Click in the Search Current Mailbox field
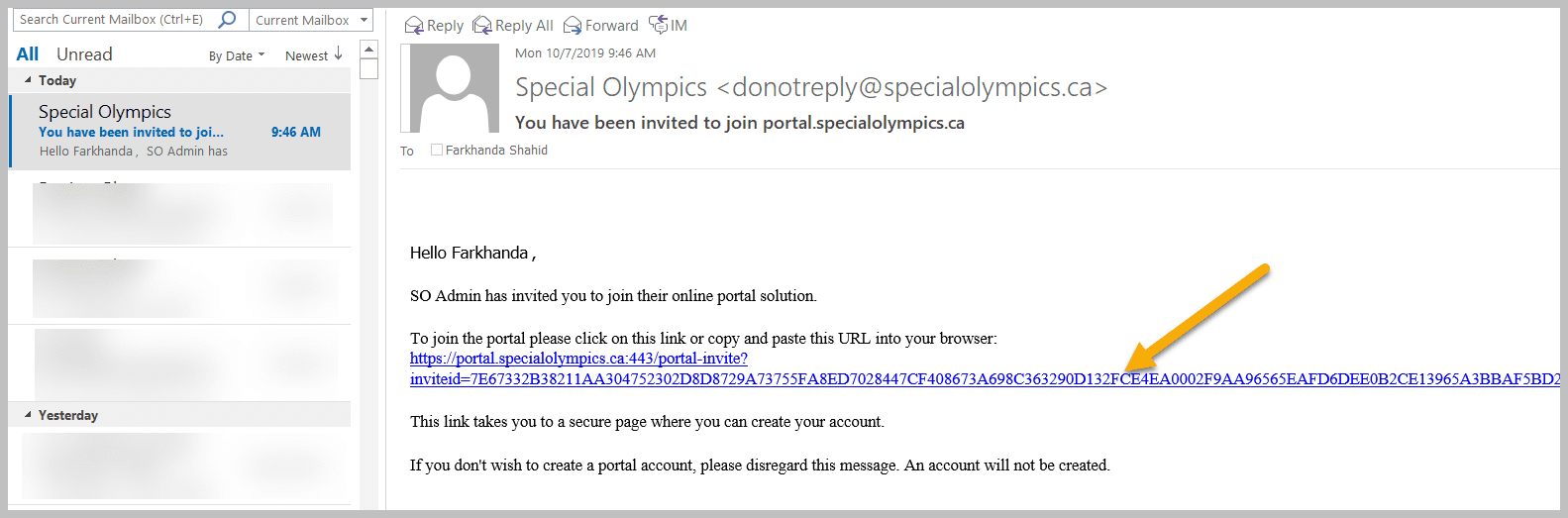The height and width of the screenshot is (518, 1568). [x=115, y=19]
